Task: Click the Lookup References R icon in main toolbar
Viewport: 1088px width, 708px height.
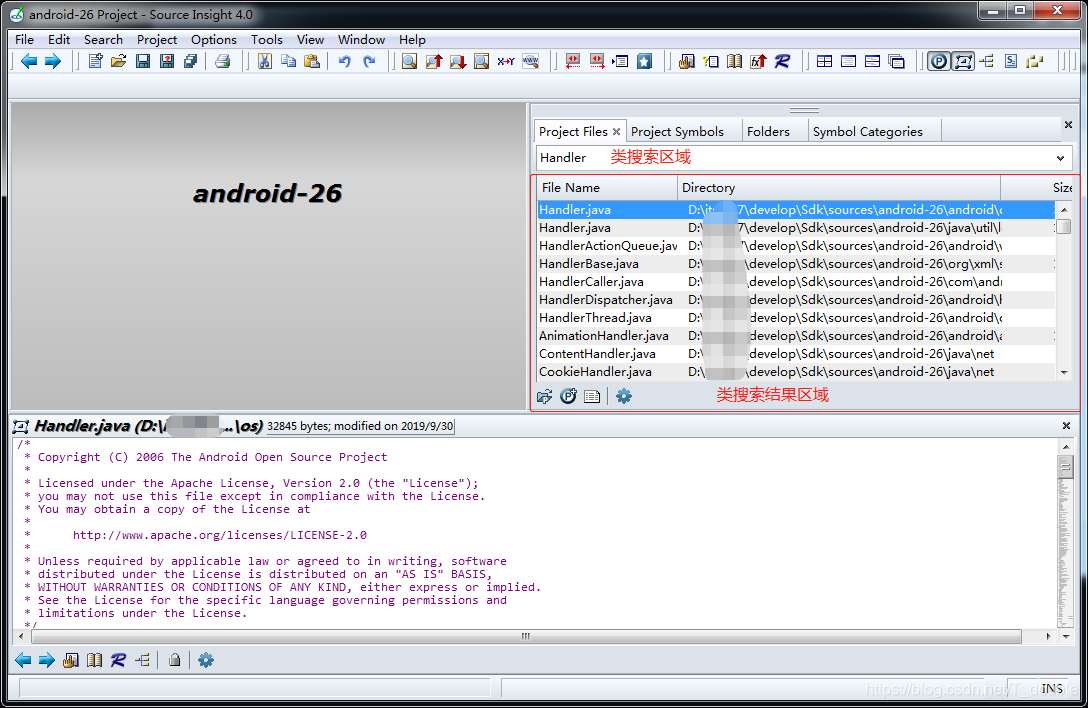Action: tap(782, 62)
